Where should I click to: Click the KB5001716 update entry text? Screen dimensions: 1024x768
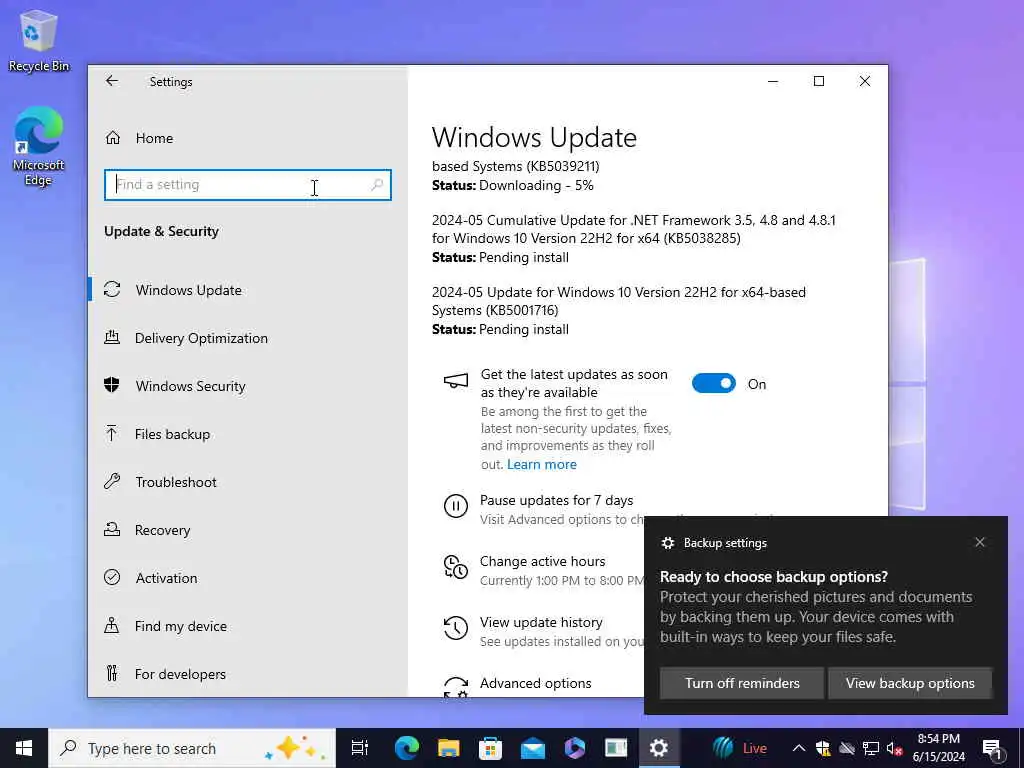coord(618,301)
